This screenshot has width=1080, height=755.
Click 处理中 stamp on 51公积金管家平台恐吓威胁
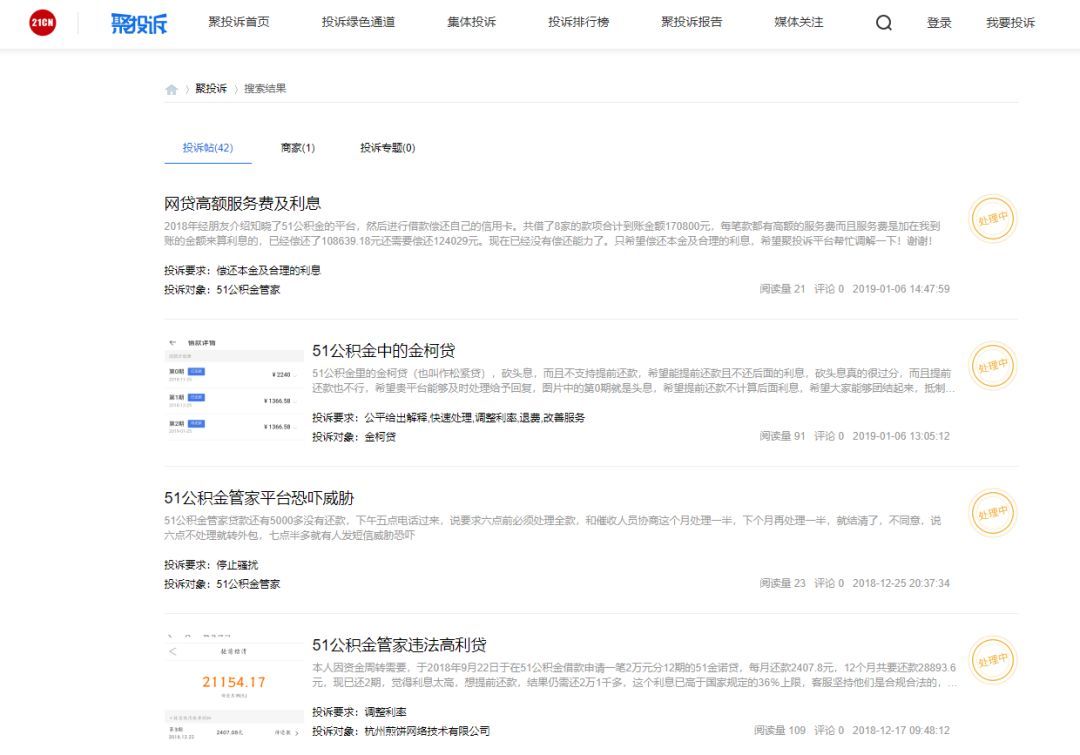(992, 513)
